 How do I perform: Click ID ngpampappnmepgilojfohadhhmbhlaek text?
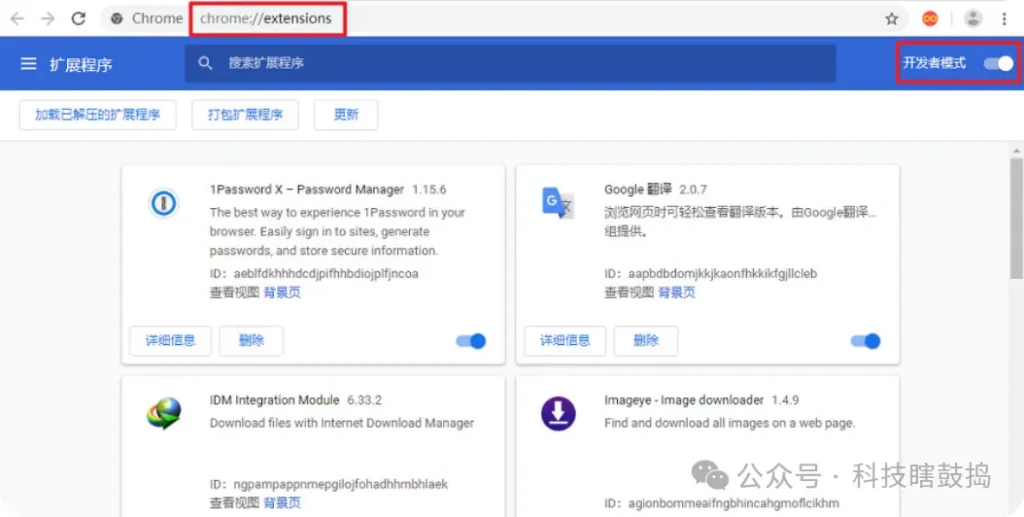point(329,484)
